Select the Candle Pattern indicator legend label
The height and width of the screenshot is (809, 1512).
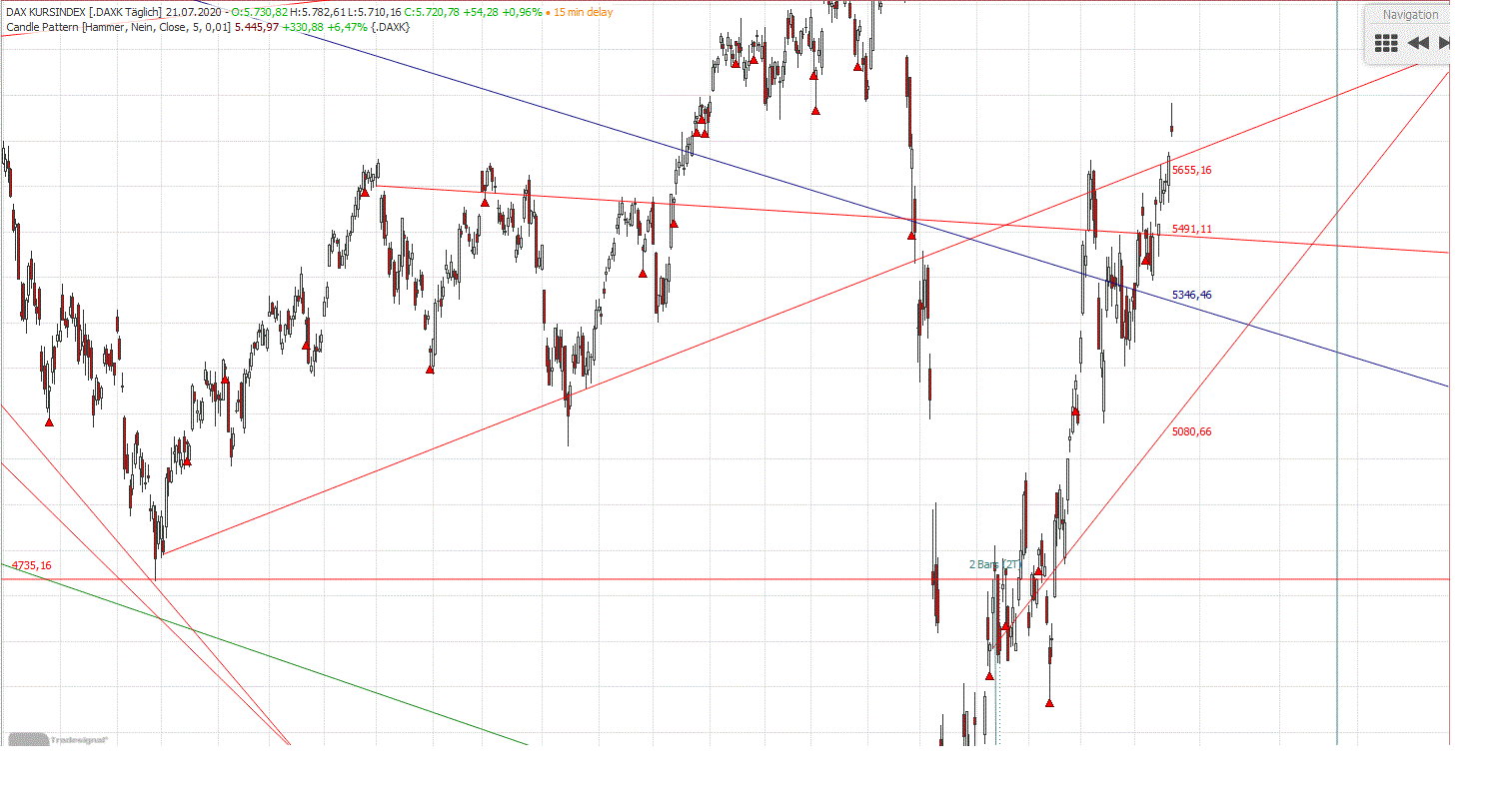point(119,27)
